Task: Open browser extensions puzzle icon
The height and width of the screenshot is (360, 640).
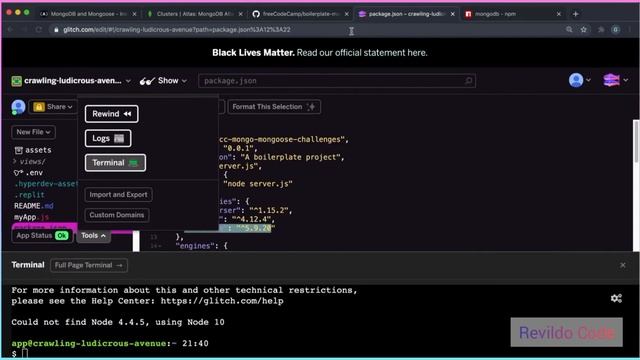Action: [601, 30]
